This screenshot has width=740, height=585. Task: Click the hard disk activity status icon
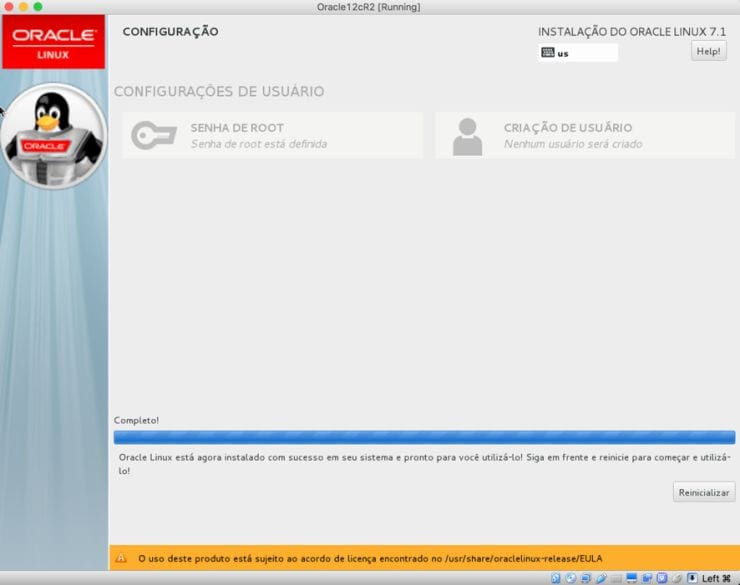tap(555, 578)
